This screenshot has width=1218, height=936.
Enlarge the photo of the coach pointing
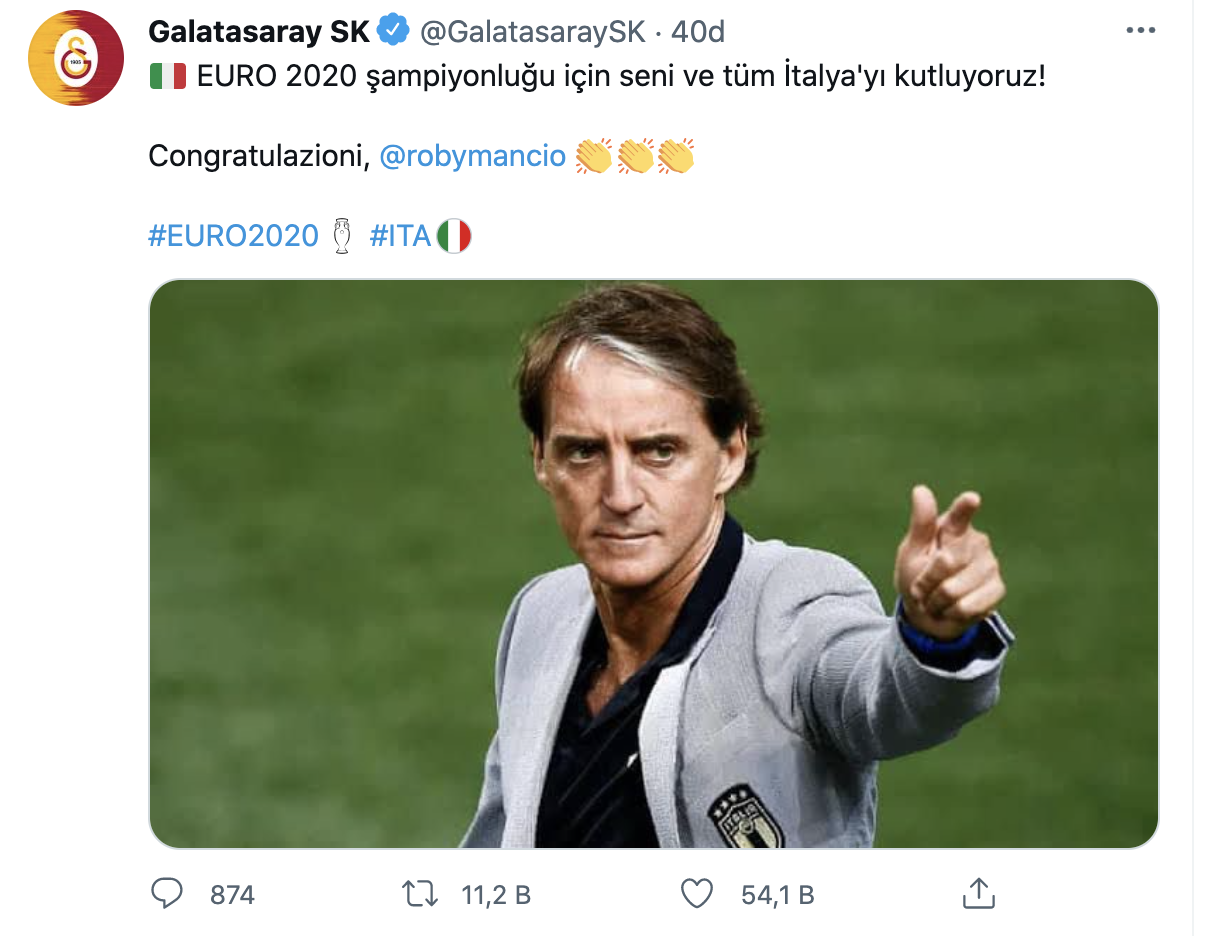click(x=653, y=564)
